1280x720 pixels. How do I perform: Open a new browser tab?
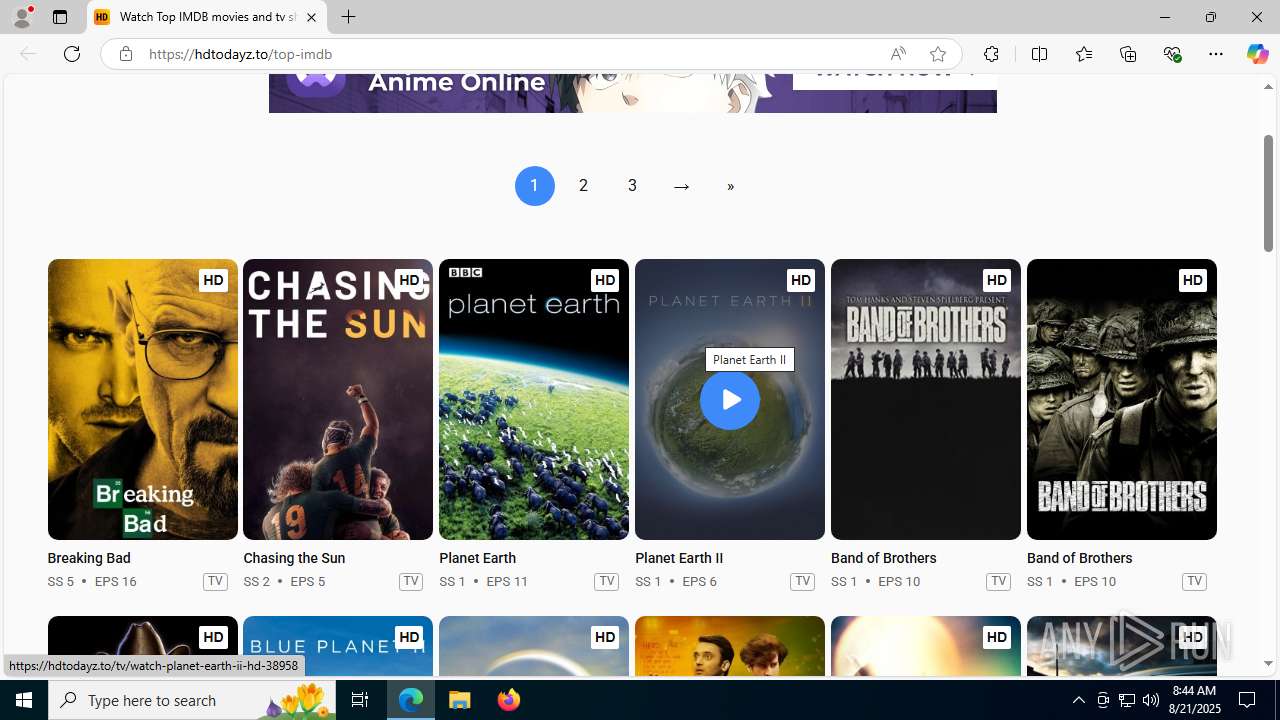coord(348,17)
